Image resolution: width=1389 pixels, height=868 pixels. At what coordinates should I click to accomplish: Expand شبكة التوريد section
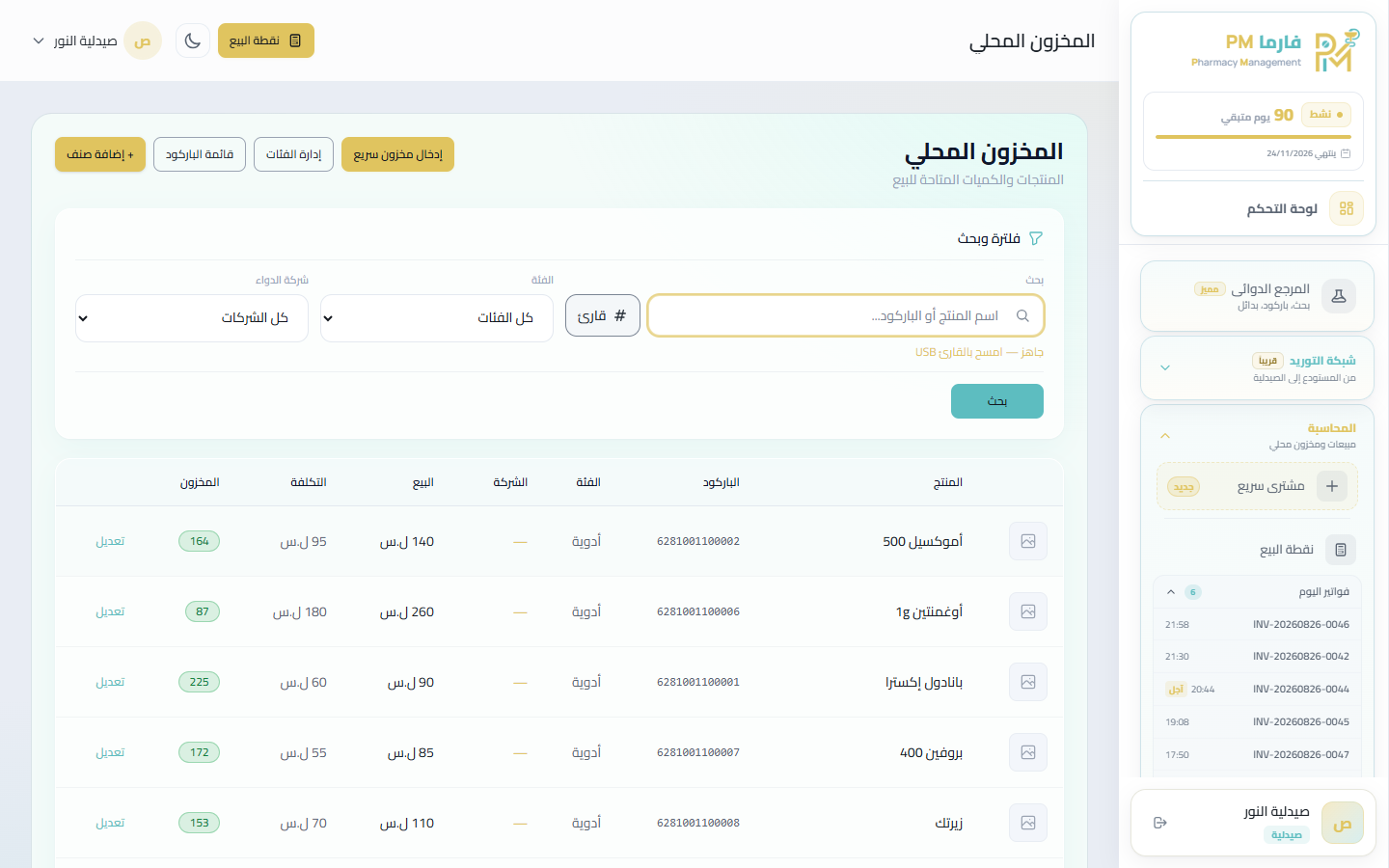(1257, 367)
